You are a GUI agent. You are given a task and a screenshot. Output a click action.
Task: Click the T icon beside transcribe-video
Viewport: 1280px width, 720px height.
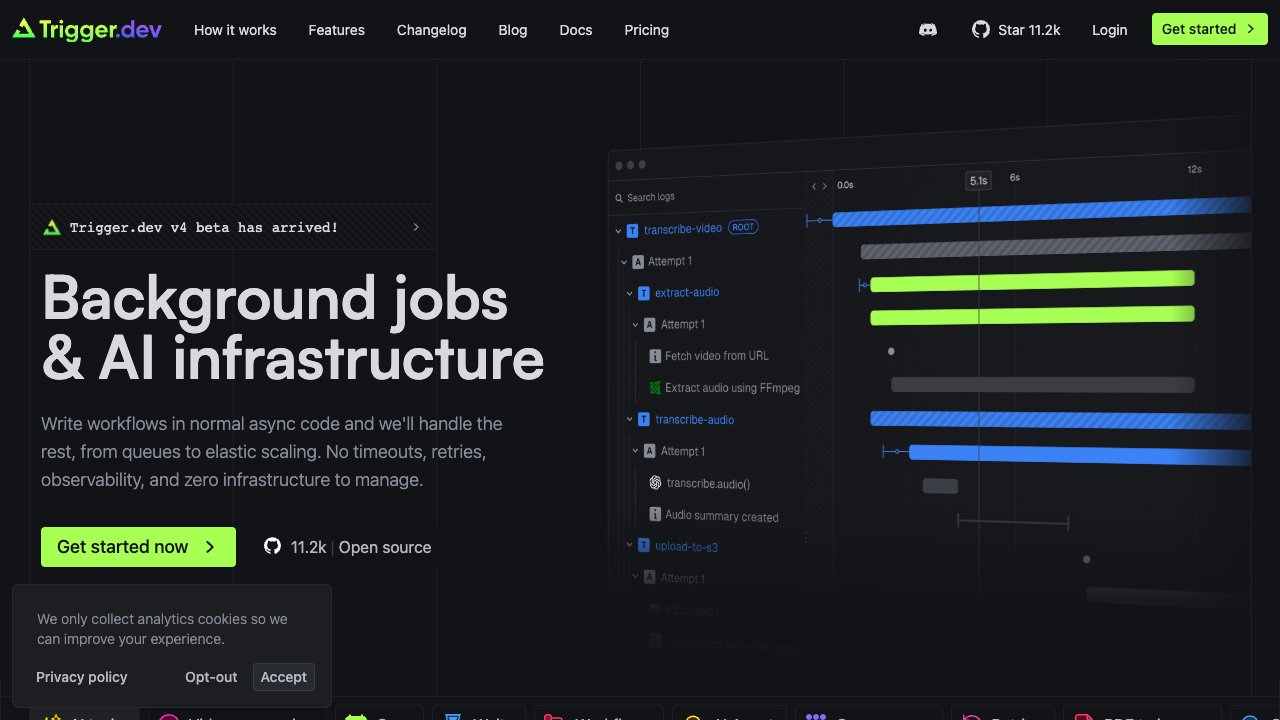click(632, 230)
